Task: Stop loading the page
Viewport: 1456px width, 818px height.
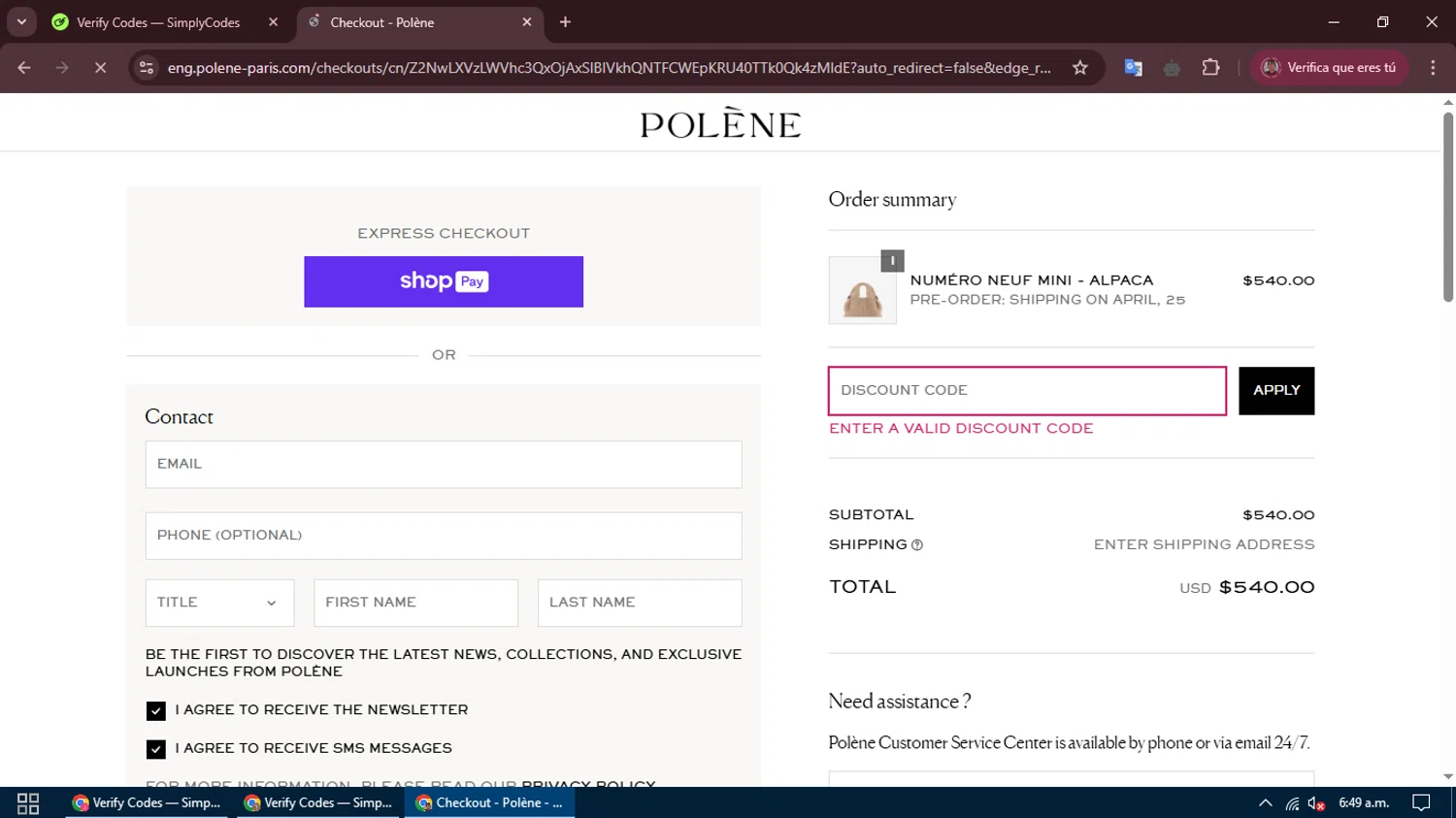Action: pos(100,68)
